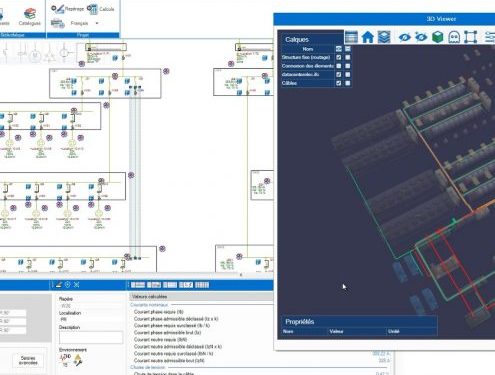
Task: Click the Home view icon in 3D Viewer
Action: click(x=368, y=37)
